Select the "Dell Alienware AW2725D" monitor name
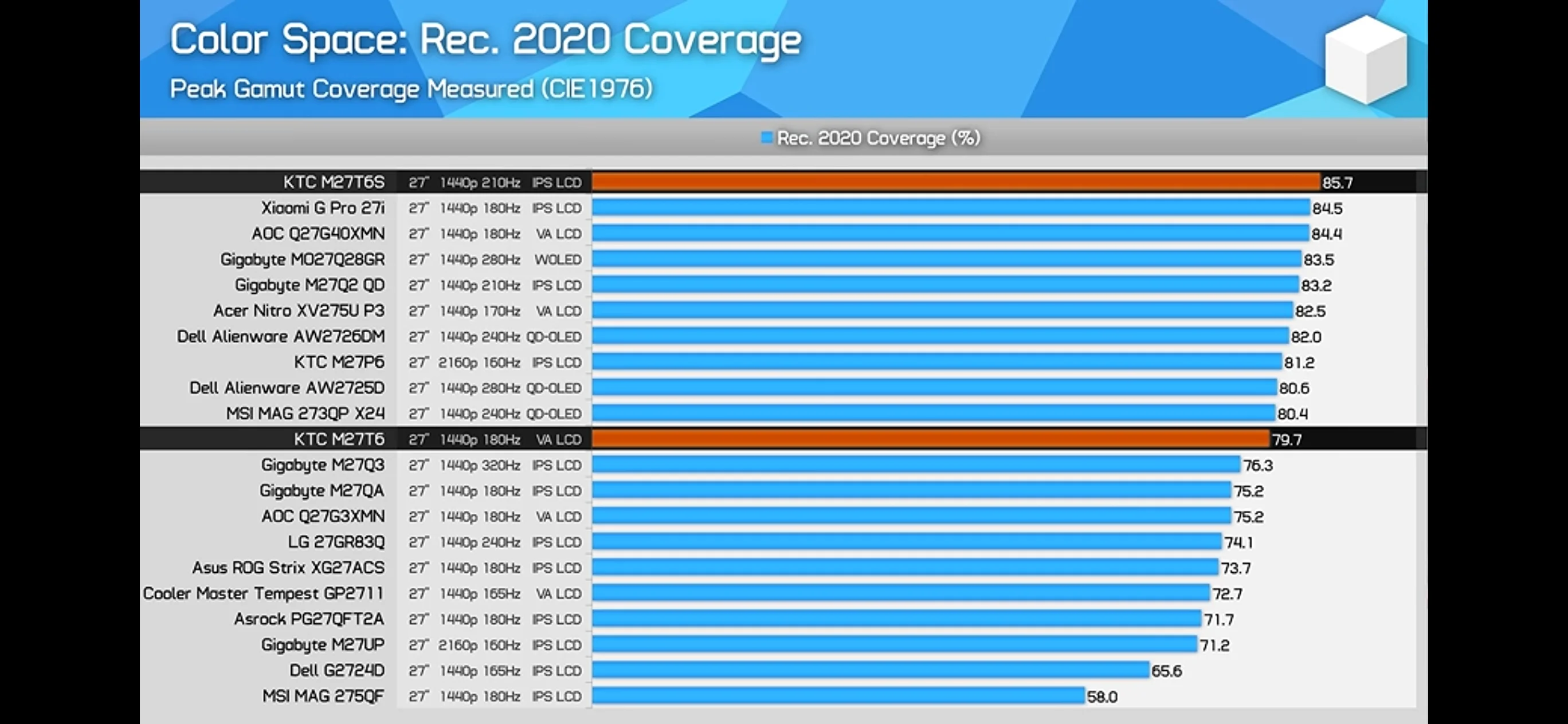Screen dimensions: 1568x724 click(287, 388)
